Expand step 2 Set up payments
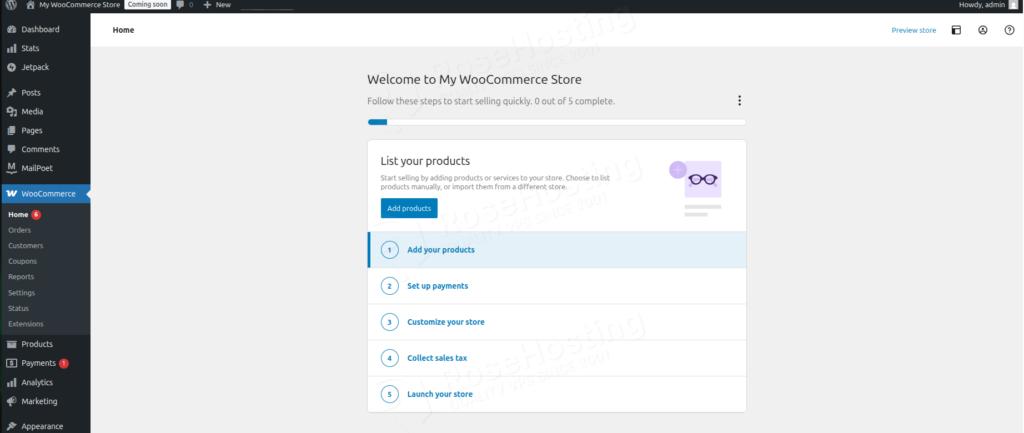The width and height of the screenshot is (1024, 433). tap(557, 286)
